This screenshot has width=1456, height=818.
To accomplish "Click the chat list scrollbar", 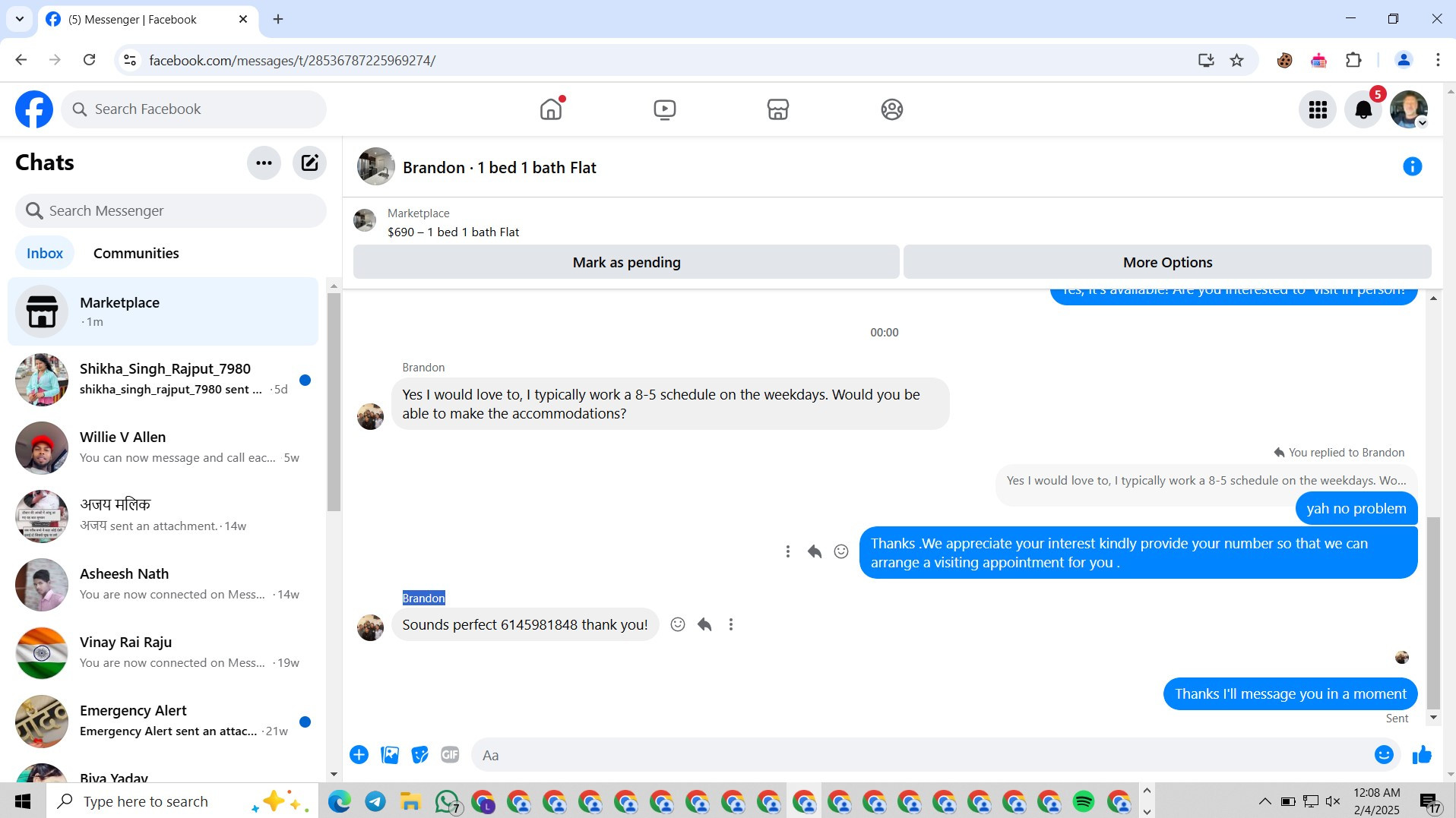I will click(333, 402).
